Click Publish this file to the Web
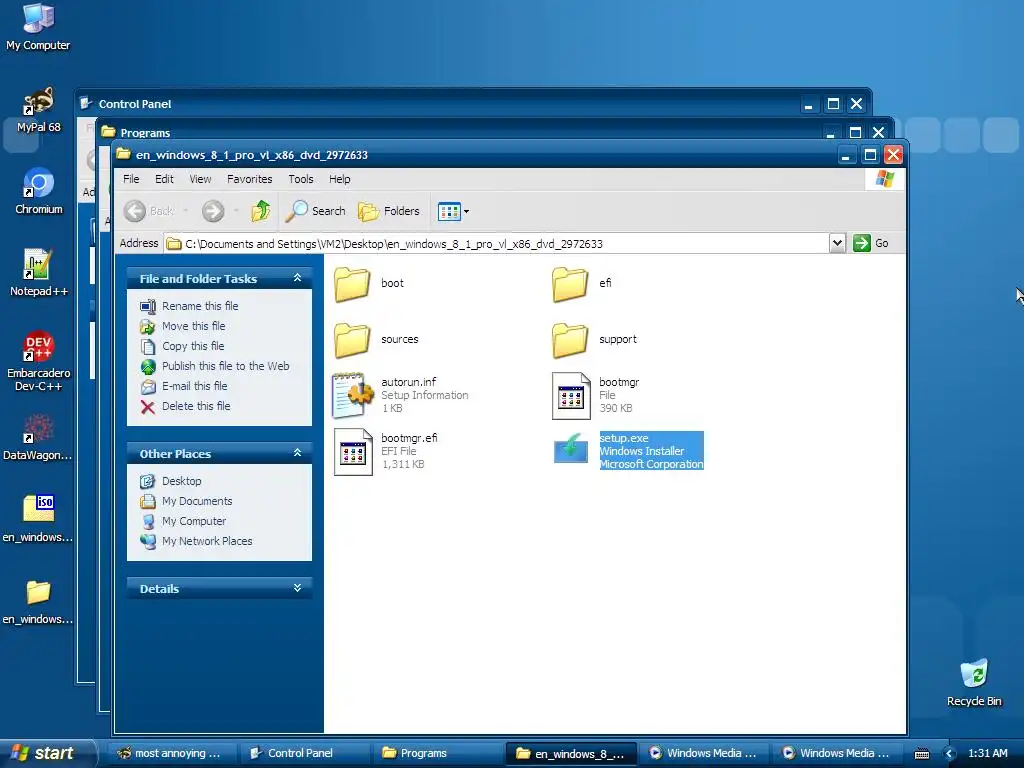This screenshot has height=768, width=1024. pyautogui.click(x=225, y=366)
